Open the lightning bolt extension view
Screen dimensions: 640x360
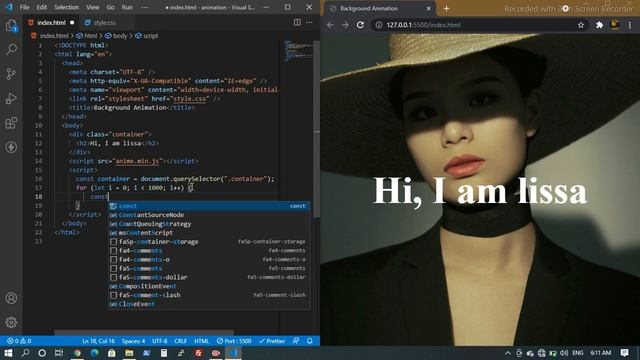point(11,147)
